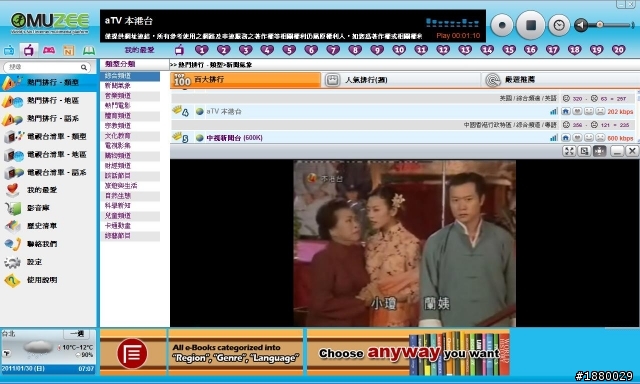Viewport: 640px width, 384px height.
Task: Click the video fit-to-window icon
Action: 599,151
